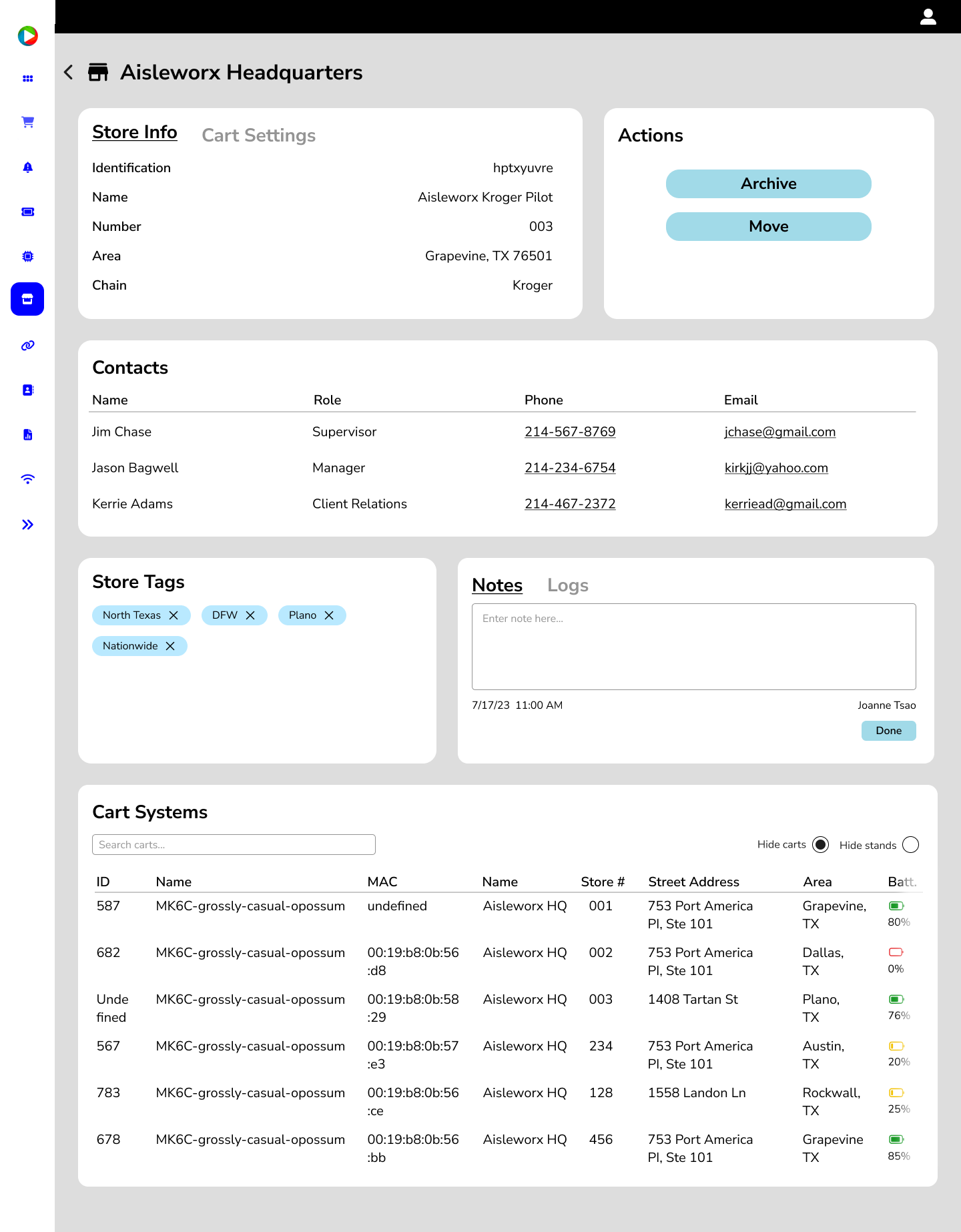Open the chip hardware sidebar icon

pos(27,256)
